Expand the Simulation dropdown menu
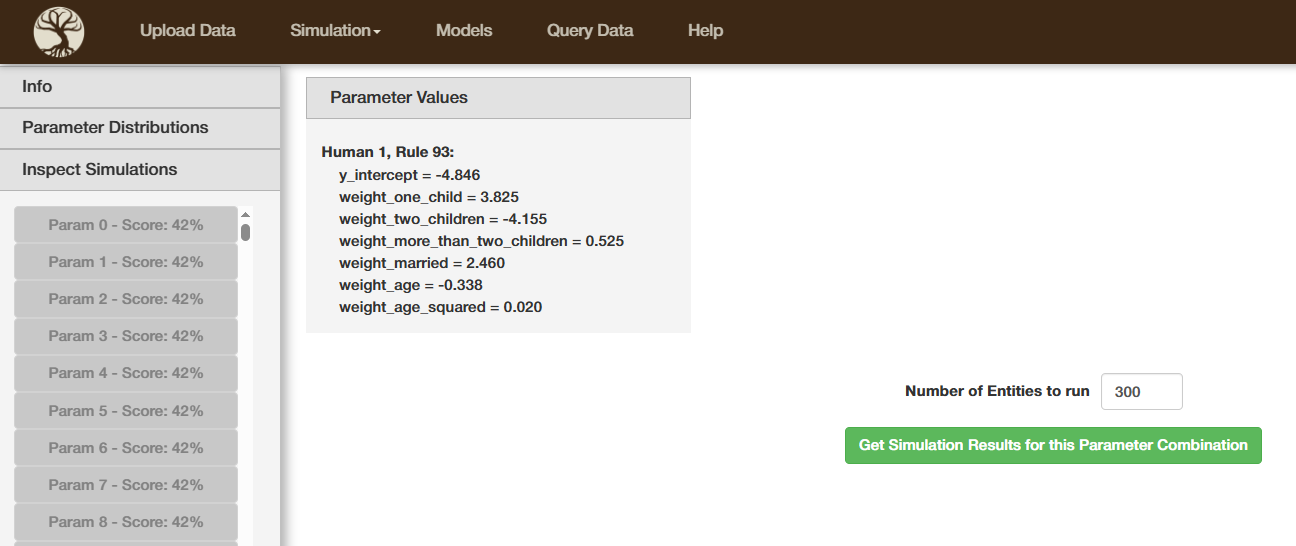 point(335,30)
